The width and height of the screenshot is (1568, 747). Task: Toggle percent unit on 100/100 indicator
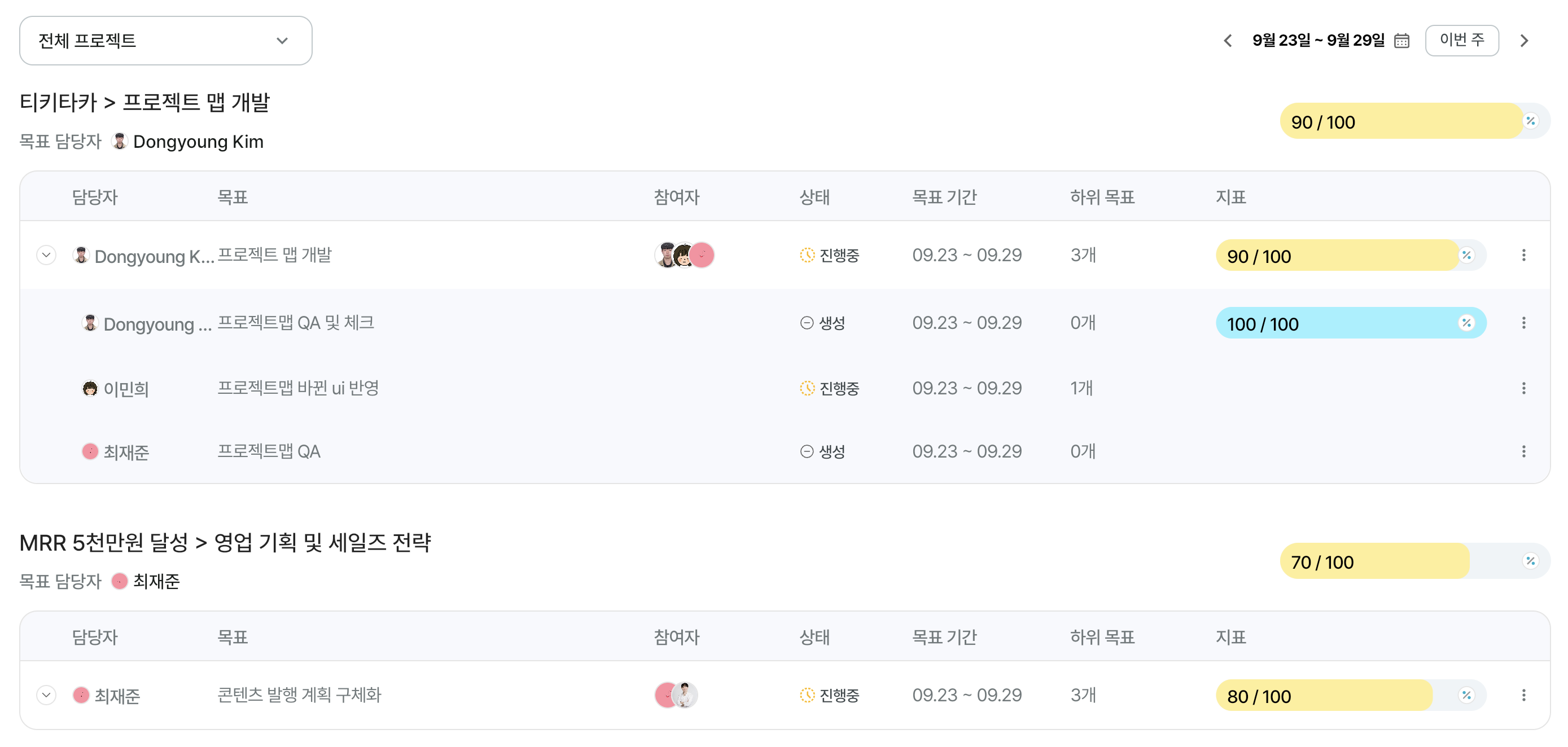1466,323
